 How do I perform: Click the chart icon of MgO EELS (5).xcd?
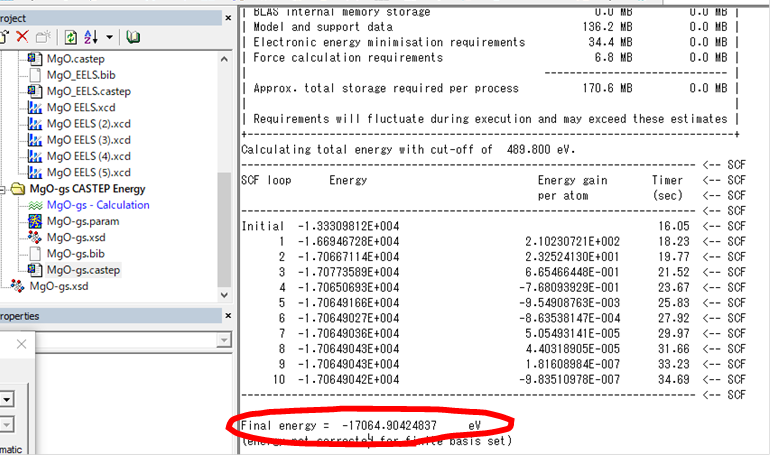point(35,172)
